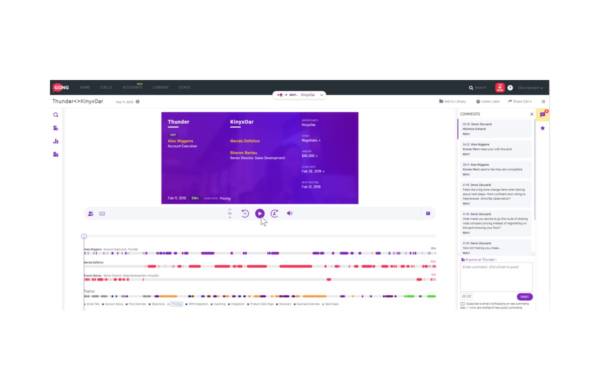Open the second navigation menu item
This screenshot has height=390, width=600.
(106, 88)
